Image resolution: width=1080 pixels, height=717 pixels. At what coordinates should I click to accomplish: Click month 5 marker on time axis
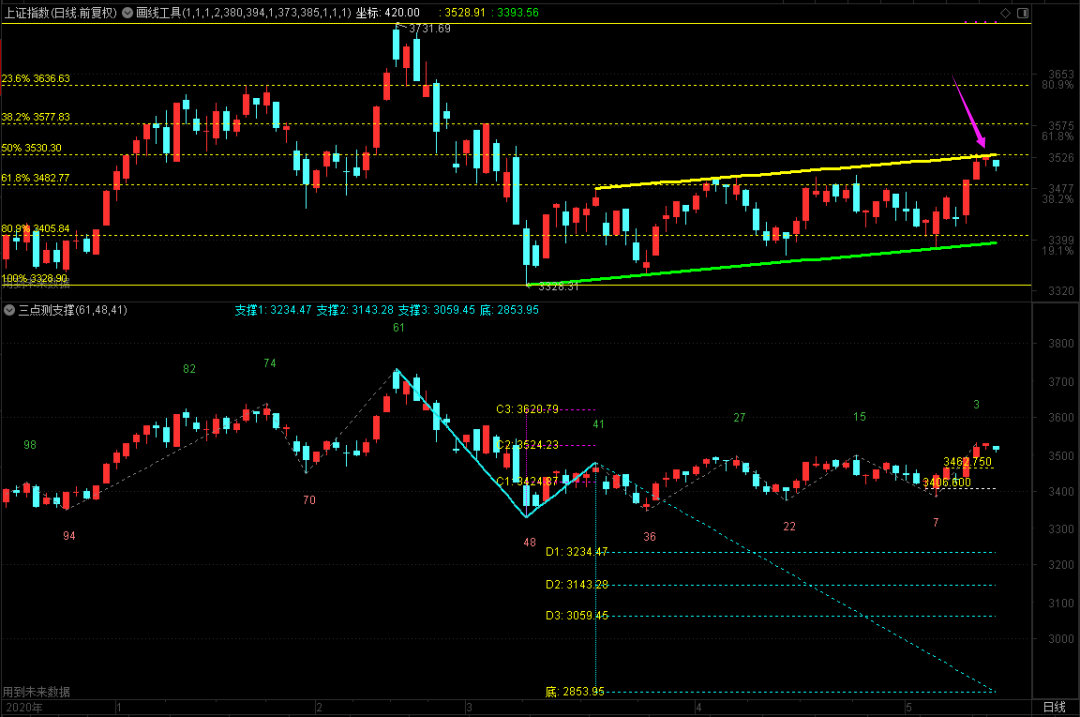908,707
